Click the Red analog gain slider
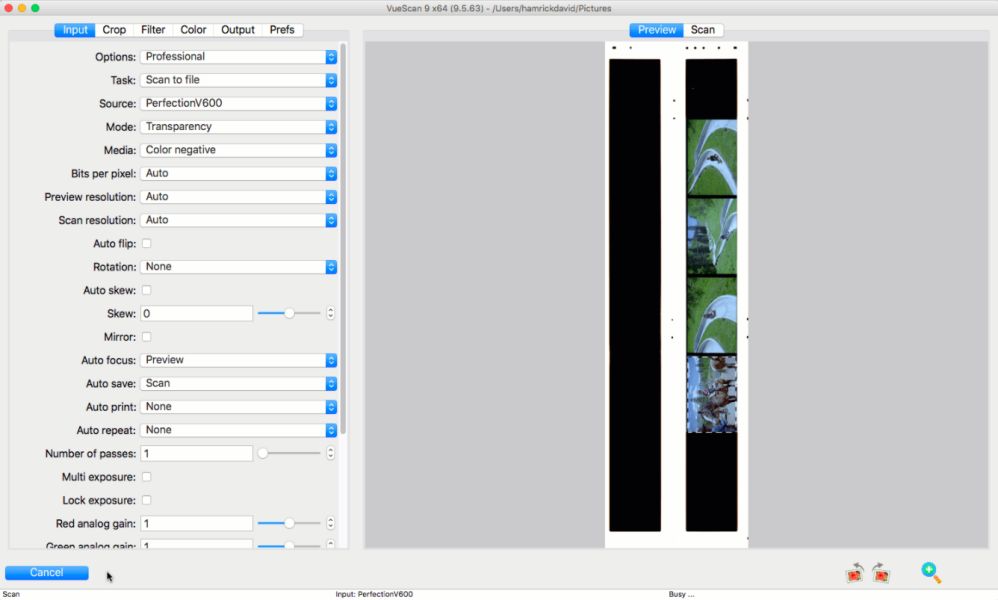This screenshot has width=998, height=600. (x=289, y=523)
